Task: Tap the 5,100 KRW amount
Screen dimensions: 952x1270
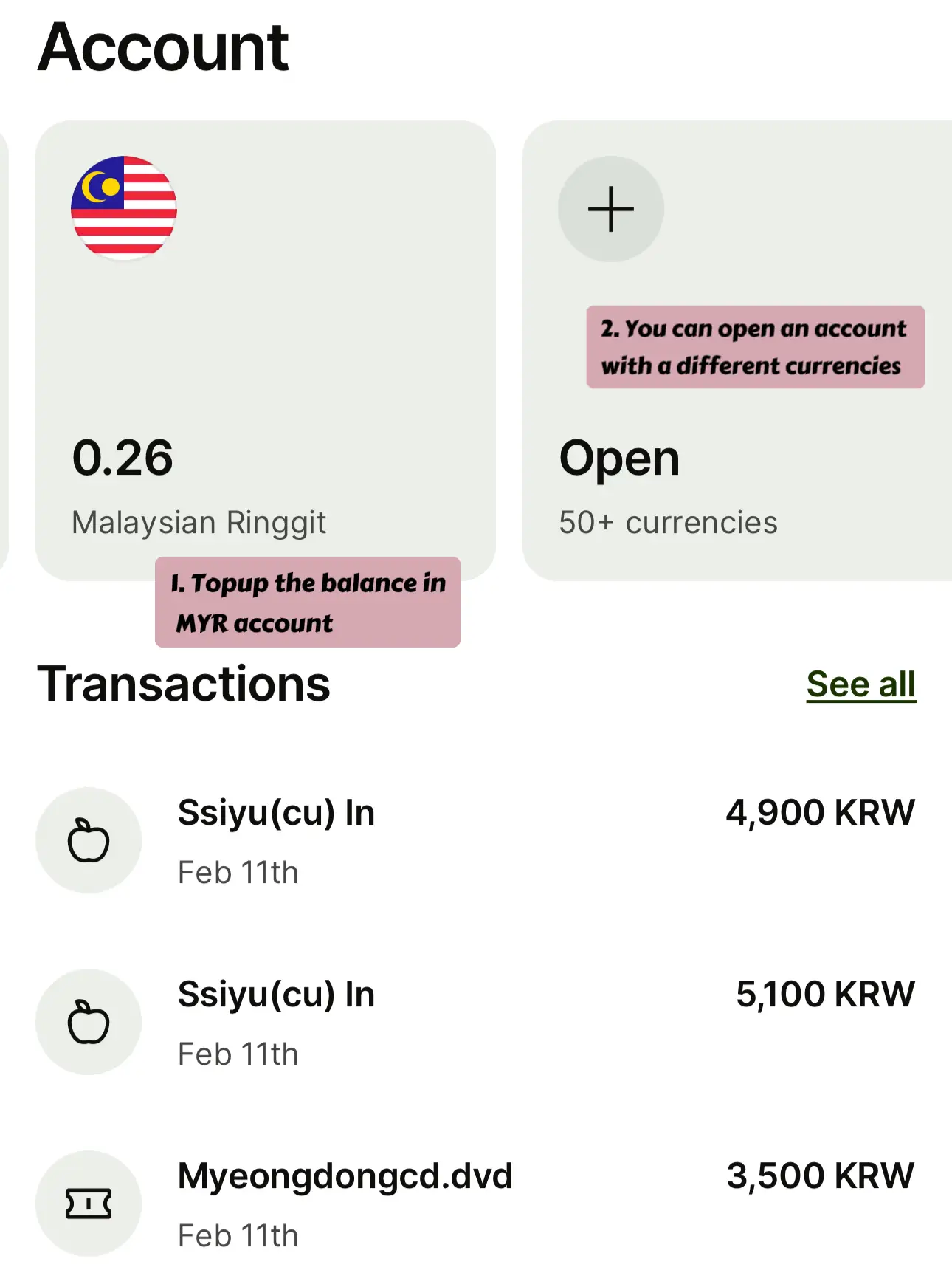Action: tap(825, 994)
